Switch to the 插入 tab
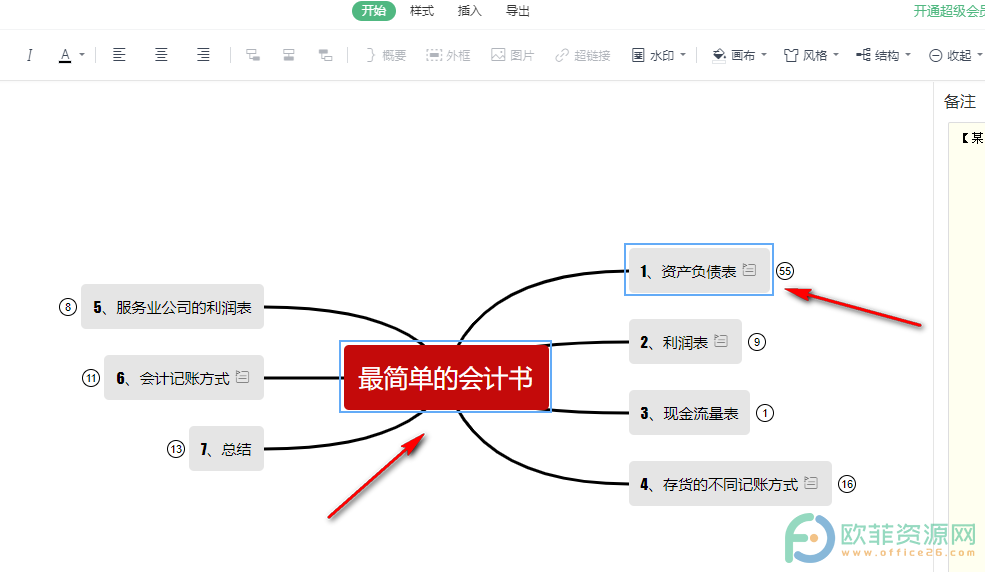 469,11
